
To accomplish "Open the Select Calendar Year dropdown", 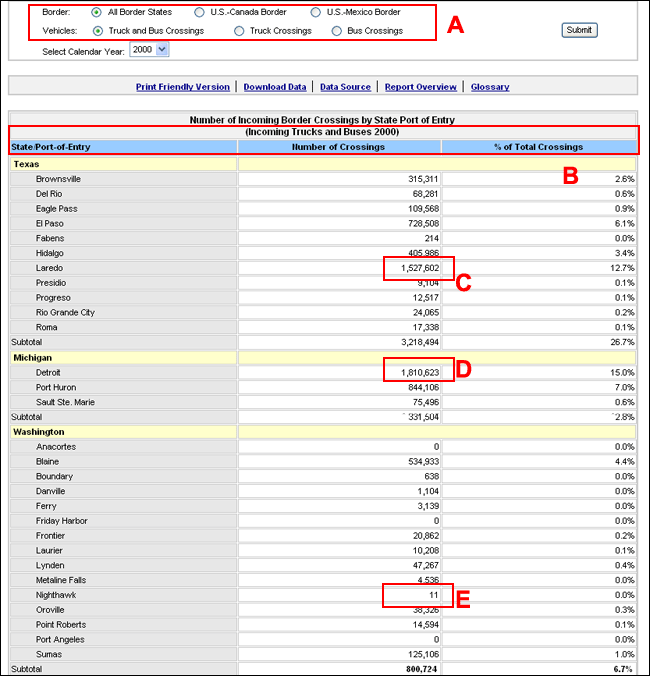I will (x=149, y=50).
